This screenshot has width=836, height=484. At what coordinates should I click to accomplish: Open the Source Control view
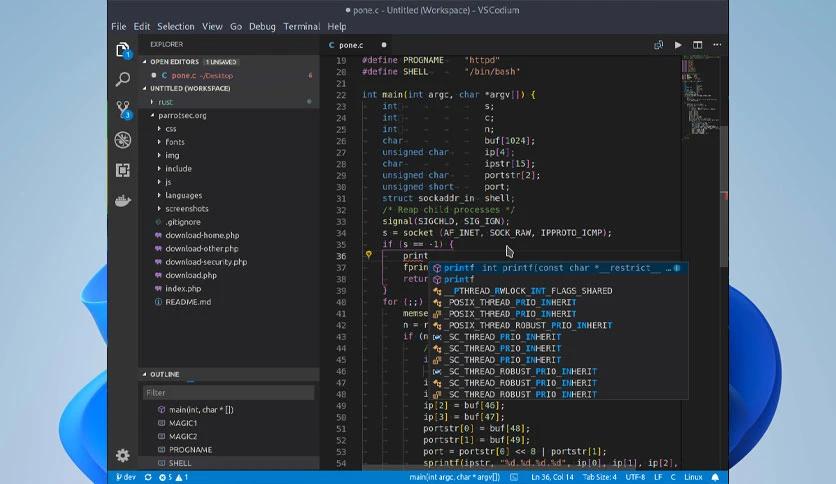point(123,109)
